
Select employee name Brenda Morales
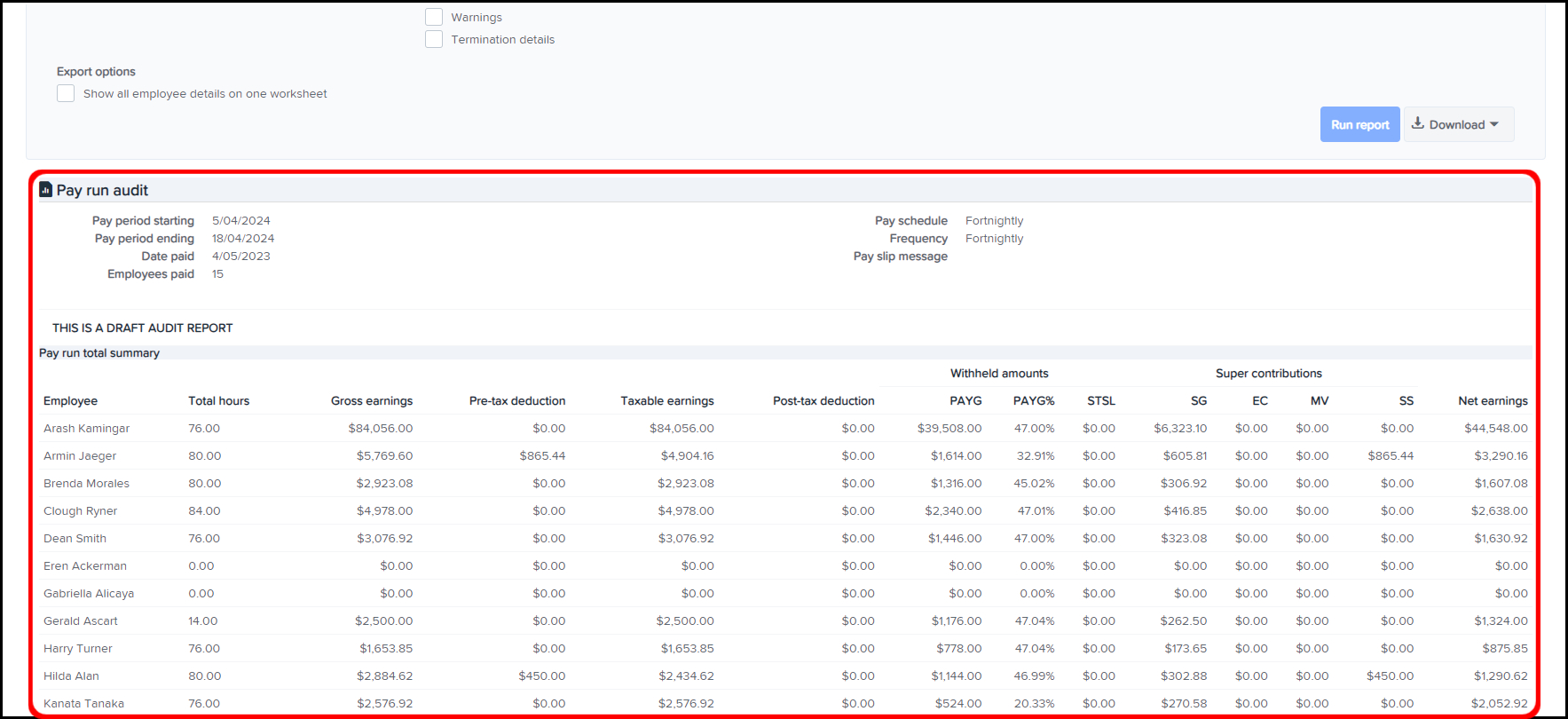pyautogui.click(x=86, y=484)
